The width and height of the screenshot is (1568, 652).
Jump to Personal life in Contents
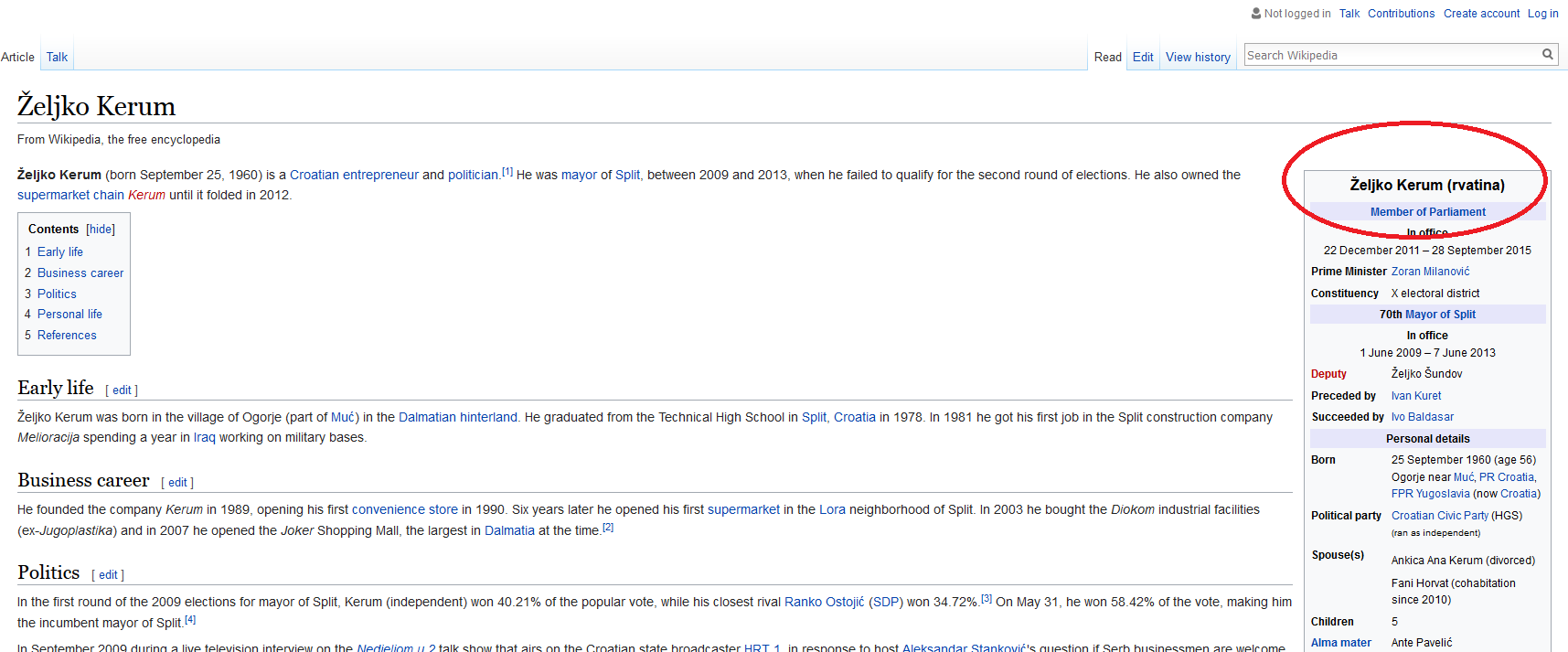(x=69, y=314)
